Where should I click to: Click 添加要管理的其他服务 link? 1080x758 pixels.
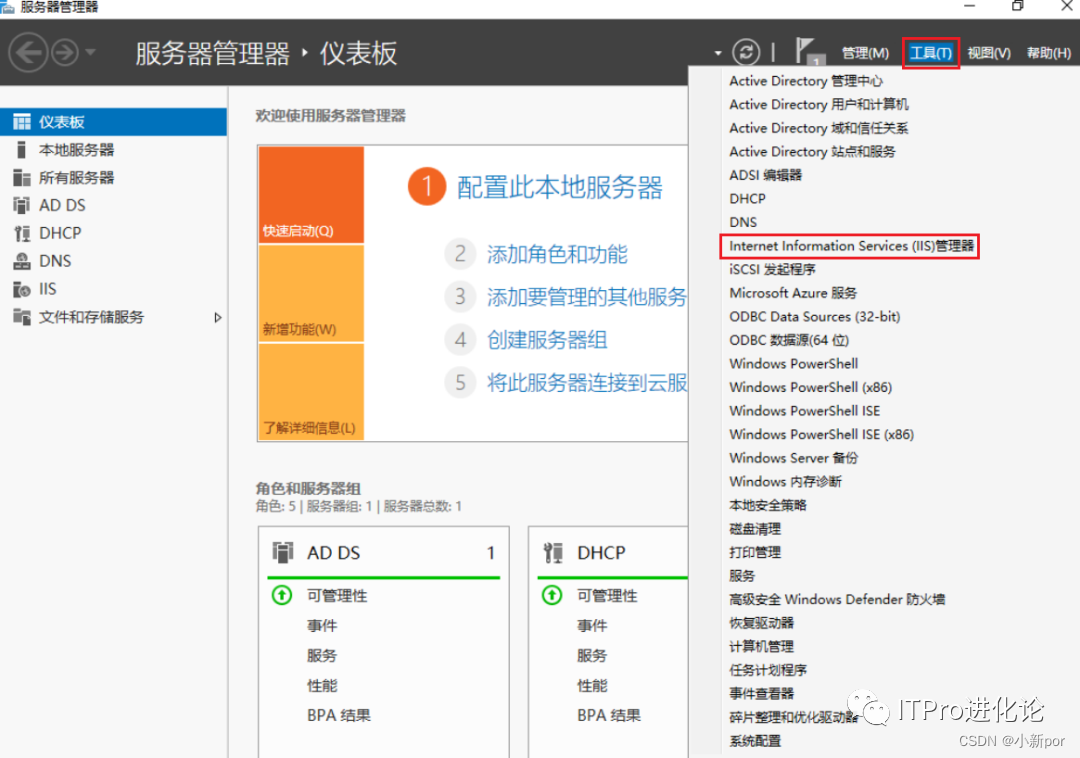click(587, 297)
